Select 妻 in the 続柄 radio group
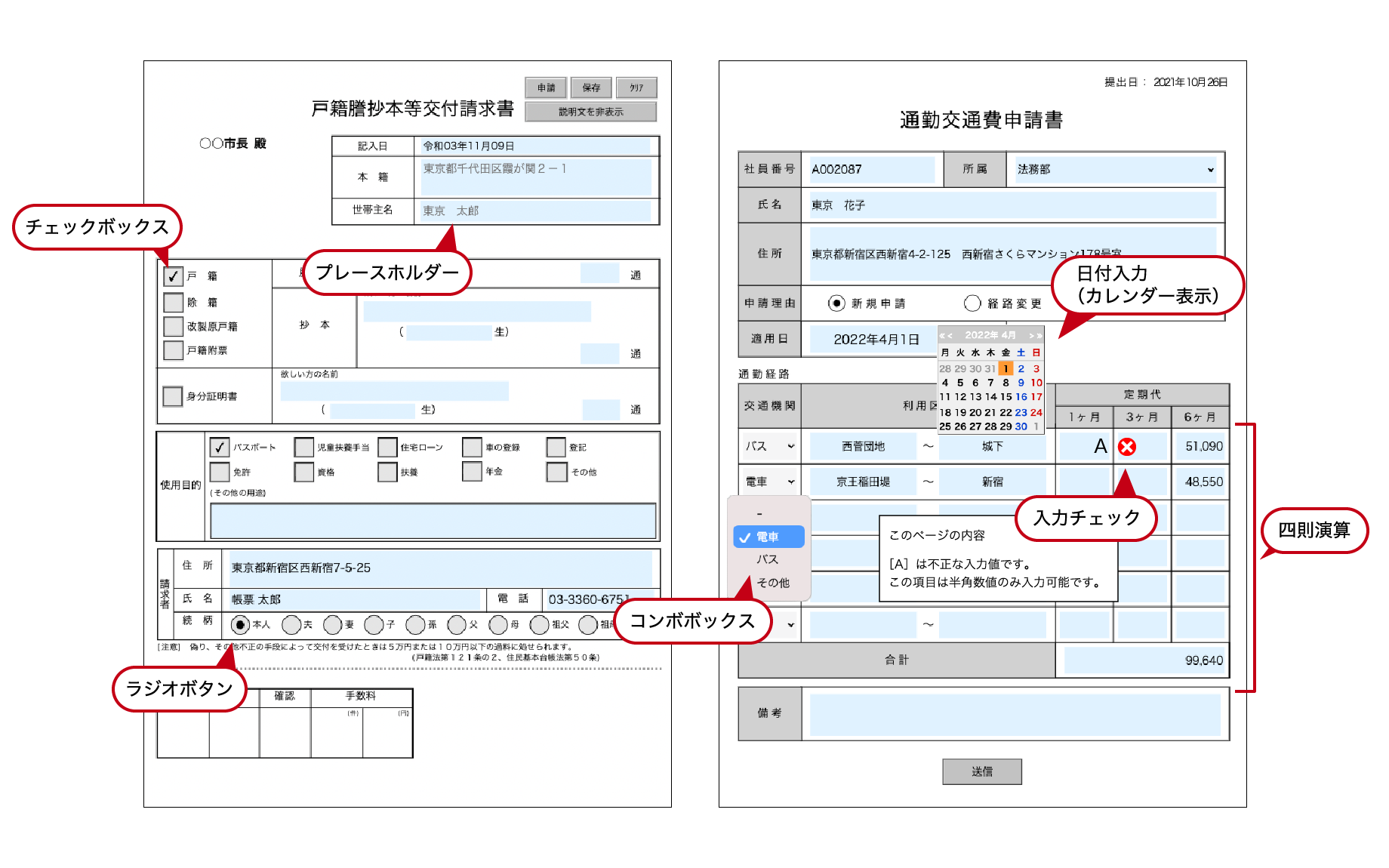Viewport: 1389px width, 868px height. point(332,625)
